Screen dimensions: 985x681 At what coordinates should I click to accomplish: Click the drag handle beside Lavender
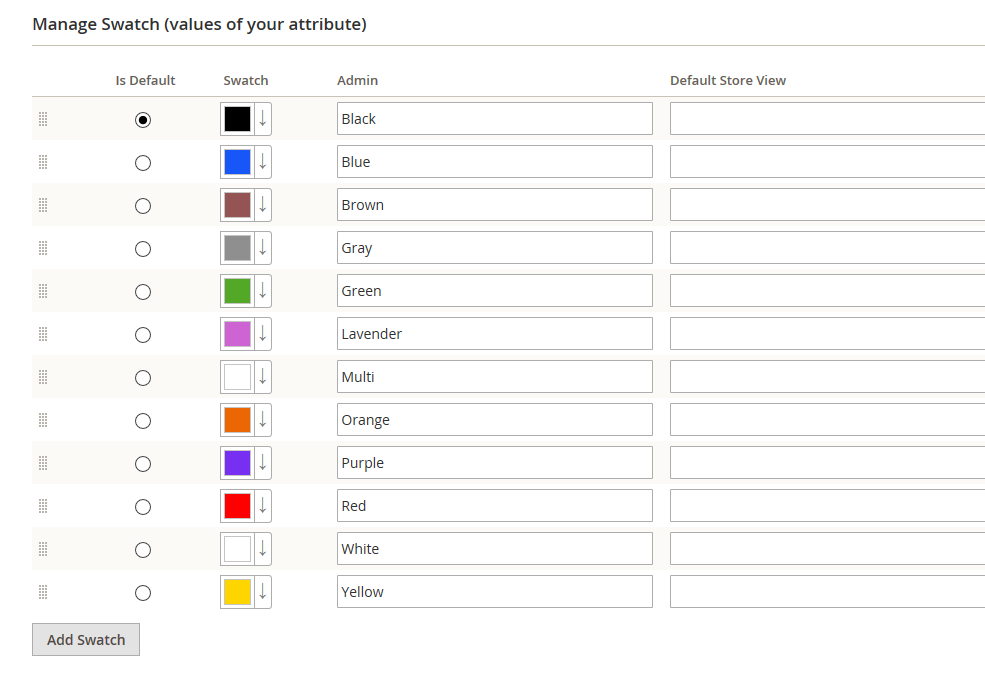(x=43, y=334)
